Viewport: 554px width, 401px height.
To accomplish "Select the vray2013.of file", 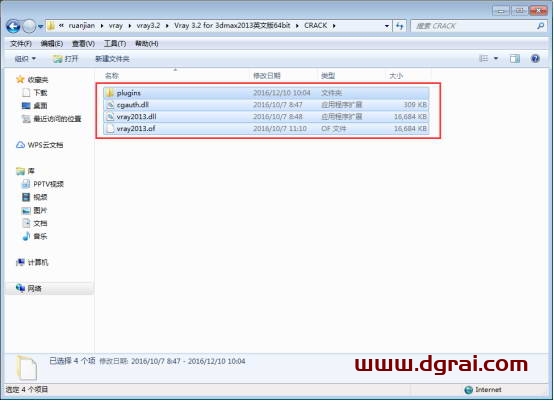I will (266, 129).
